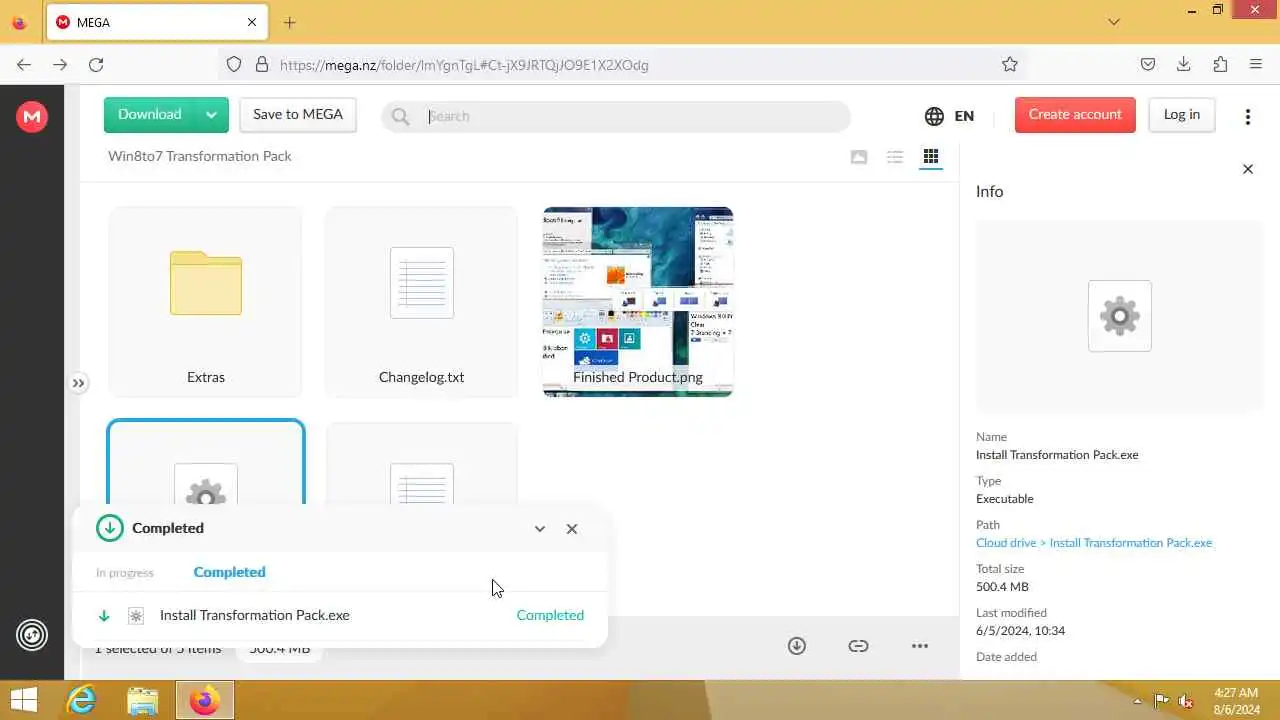This screenshot has height=720, width=1280.
Task: Click the Create account button
Action: tap(1075, 115)
